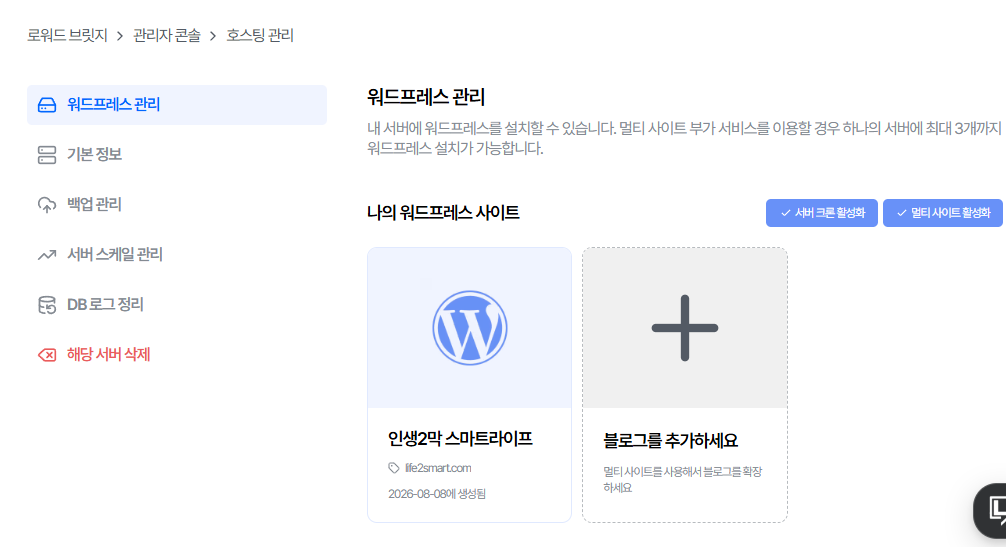
Task: Click the 워드프레스 관리 page heading
Action: pyautogui.click(x=426, y=97)
